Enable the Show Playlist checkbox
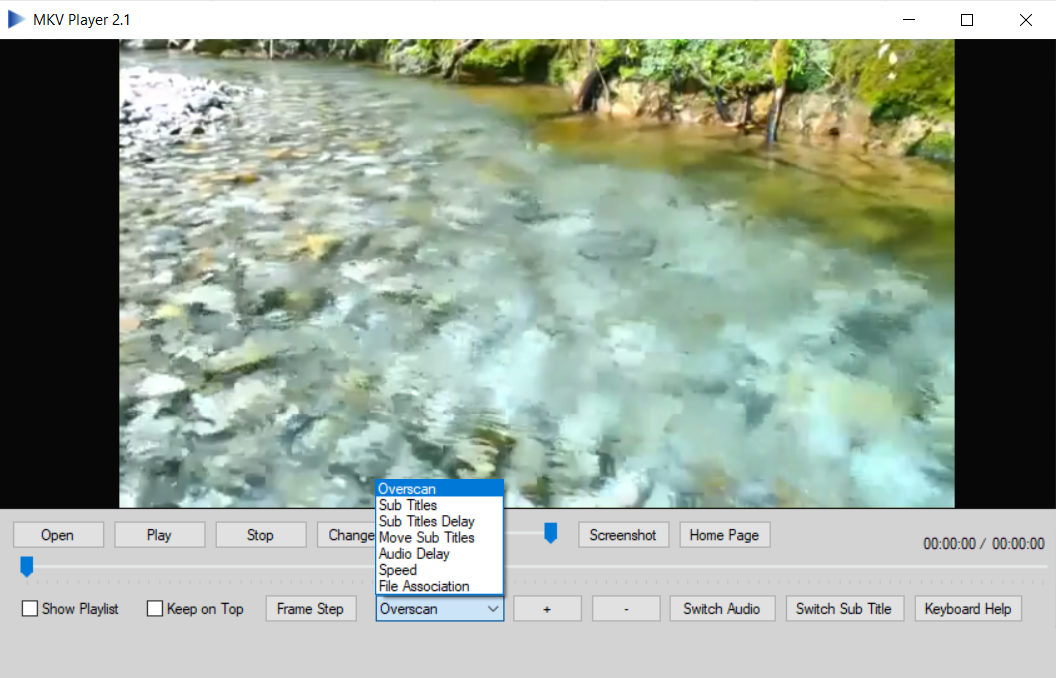This screenshot has width=1056, height=678. pyautogui.click(x=31, y=609)
